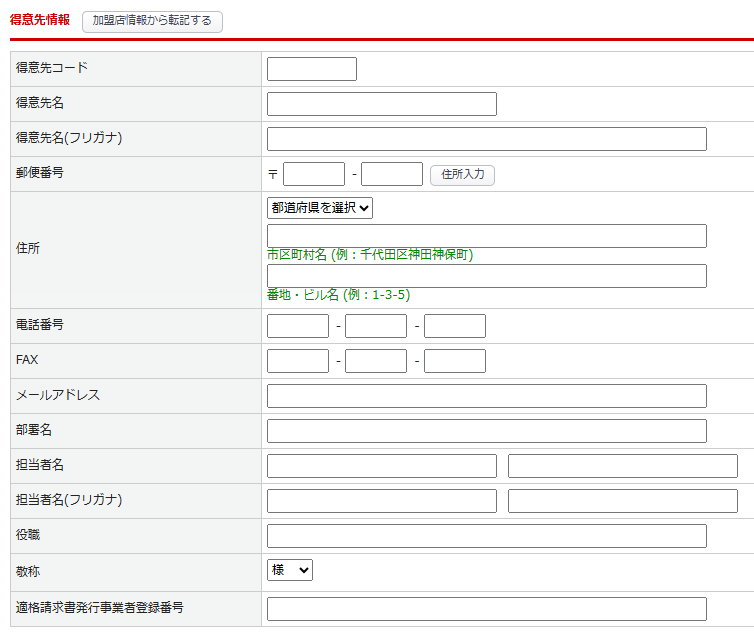Click the 役職 input field
The width and height of the screenshot is (754, 634).
(x=486, y=536)
